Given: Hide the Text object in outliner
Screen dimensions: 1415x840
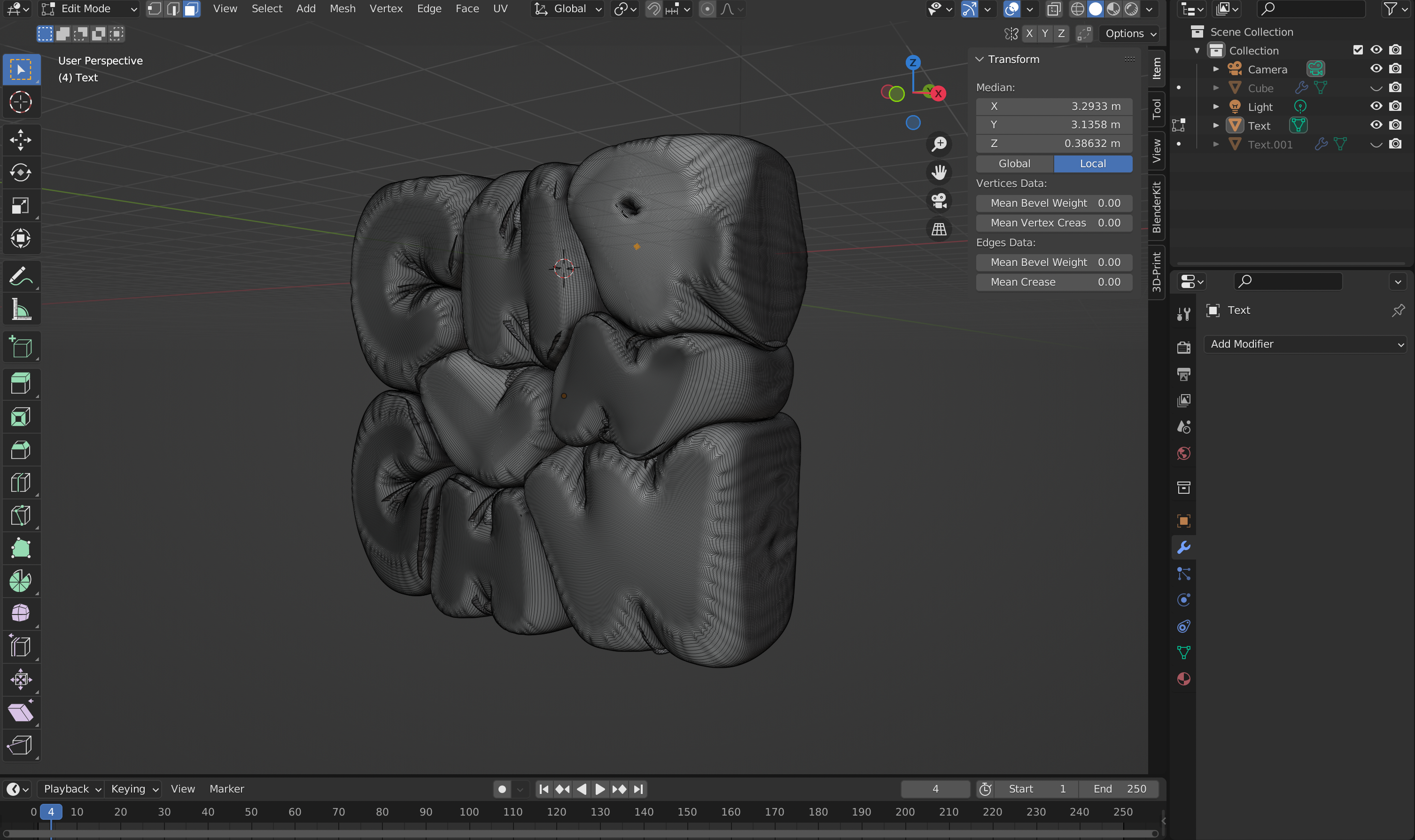Looking at the screenshot, I should click(1376, 125).
